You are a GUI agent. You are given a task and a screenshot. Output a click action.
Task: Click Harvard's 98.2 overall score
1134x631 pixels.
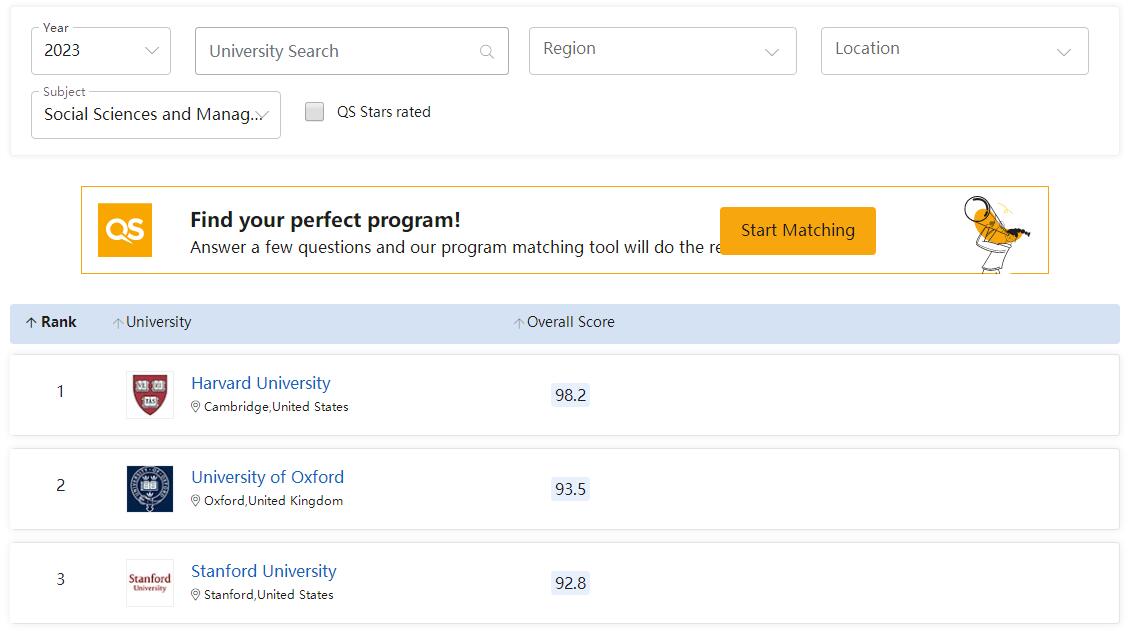[570, 395]
